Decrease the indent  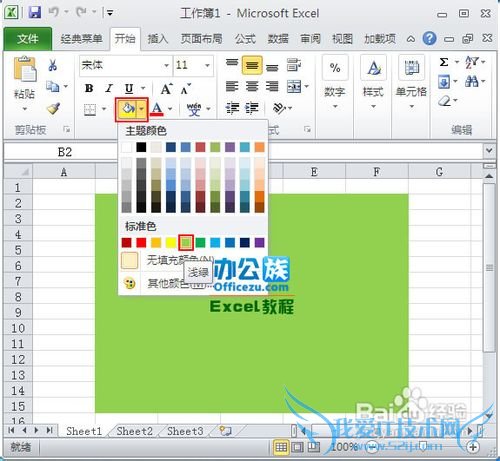(x=232, y=108)
